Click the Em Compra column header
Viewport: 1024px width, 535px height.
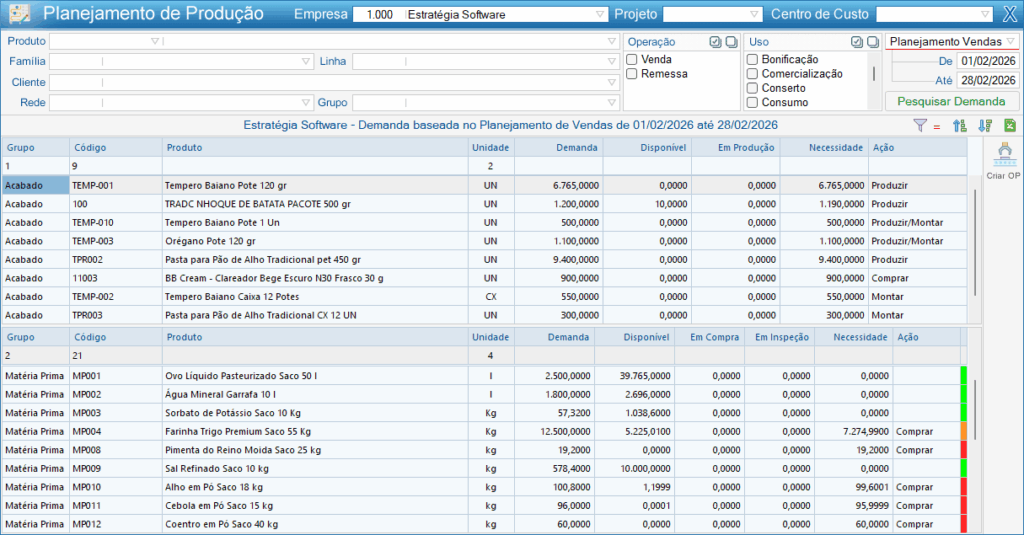[710, 338]
